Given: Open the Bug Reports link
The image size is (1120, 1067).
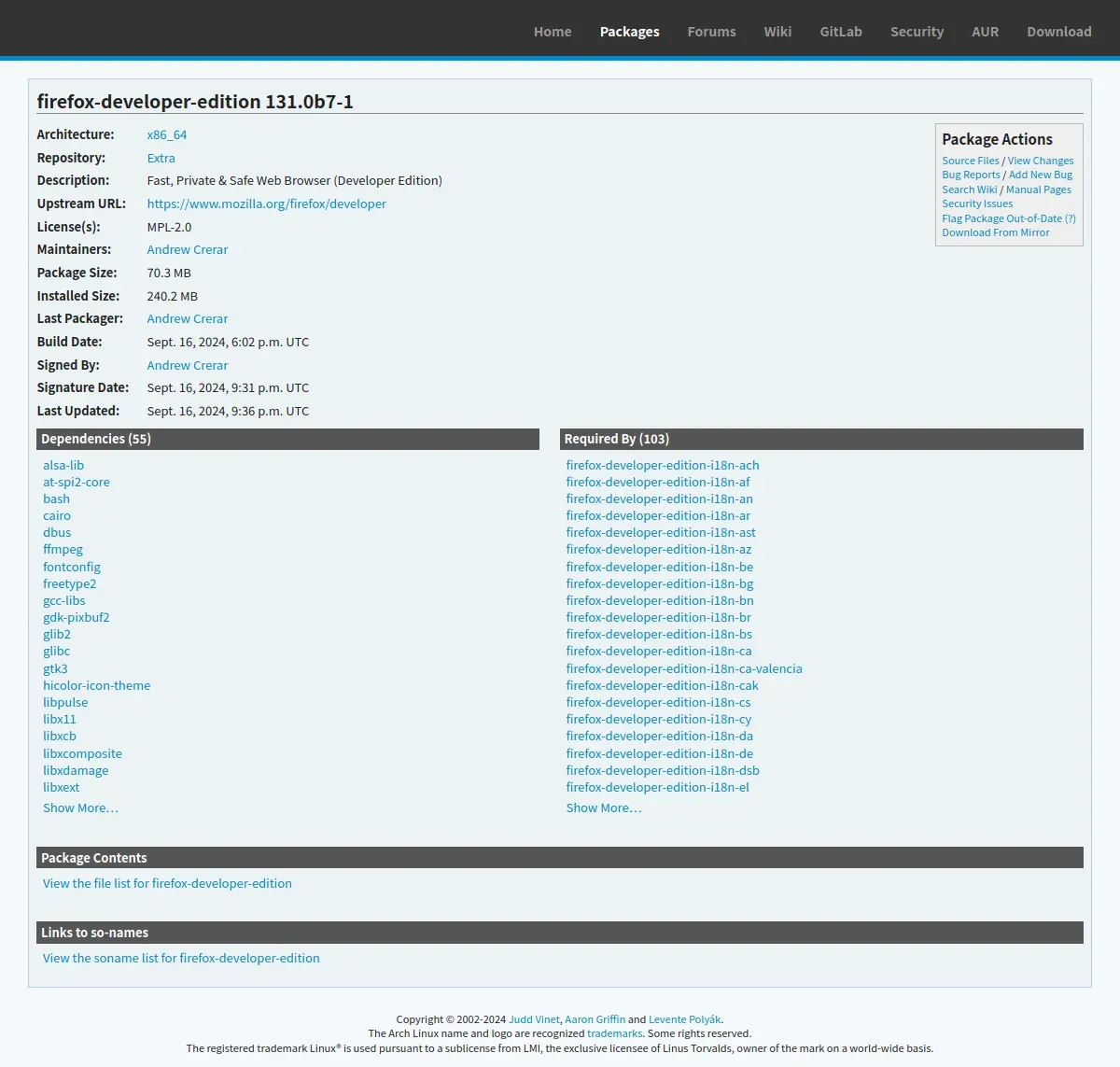Looking at the screenshot, I should tap(971, 175).
